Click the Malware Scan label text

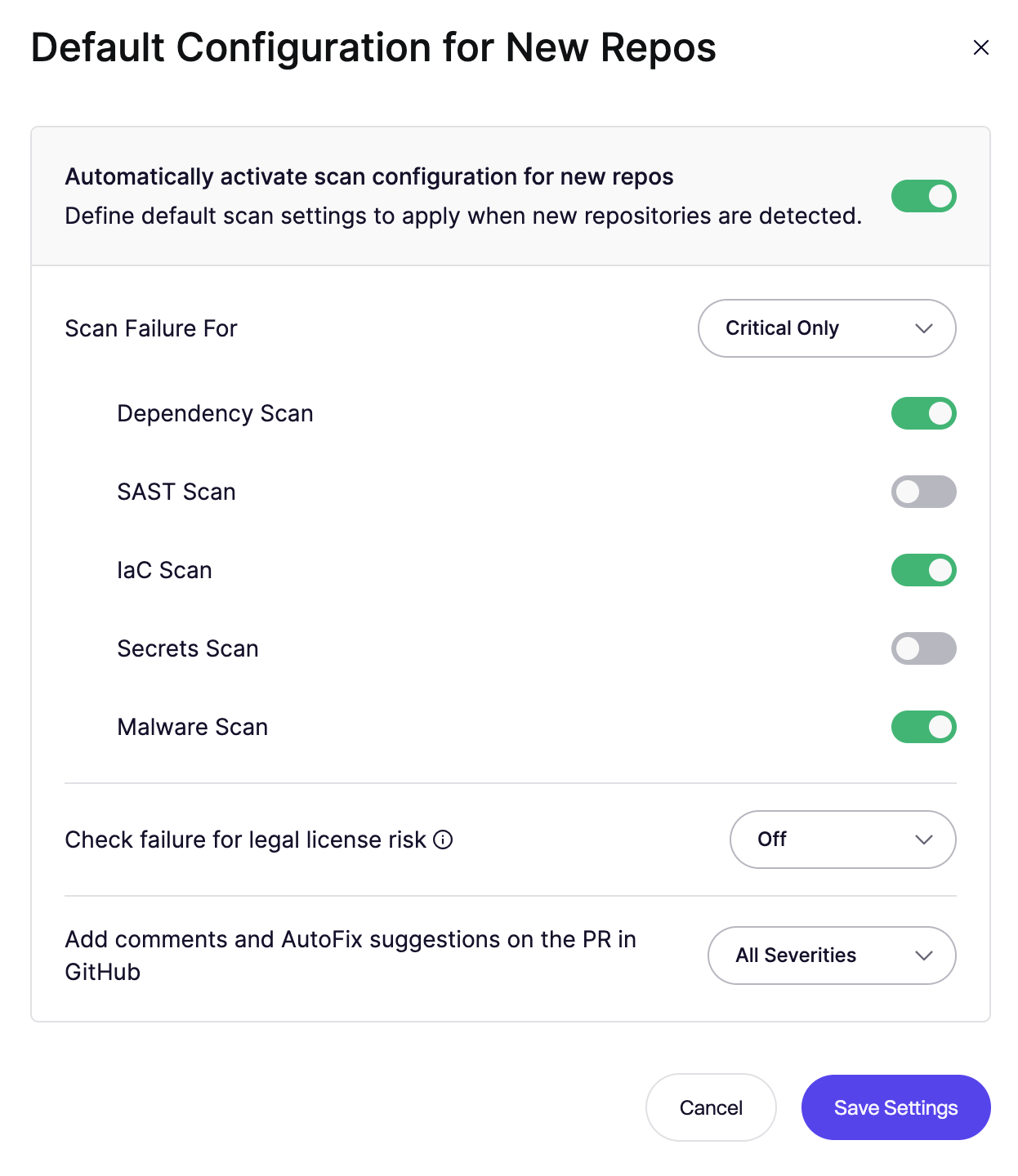(x=193, y=727)
